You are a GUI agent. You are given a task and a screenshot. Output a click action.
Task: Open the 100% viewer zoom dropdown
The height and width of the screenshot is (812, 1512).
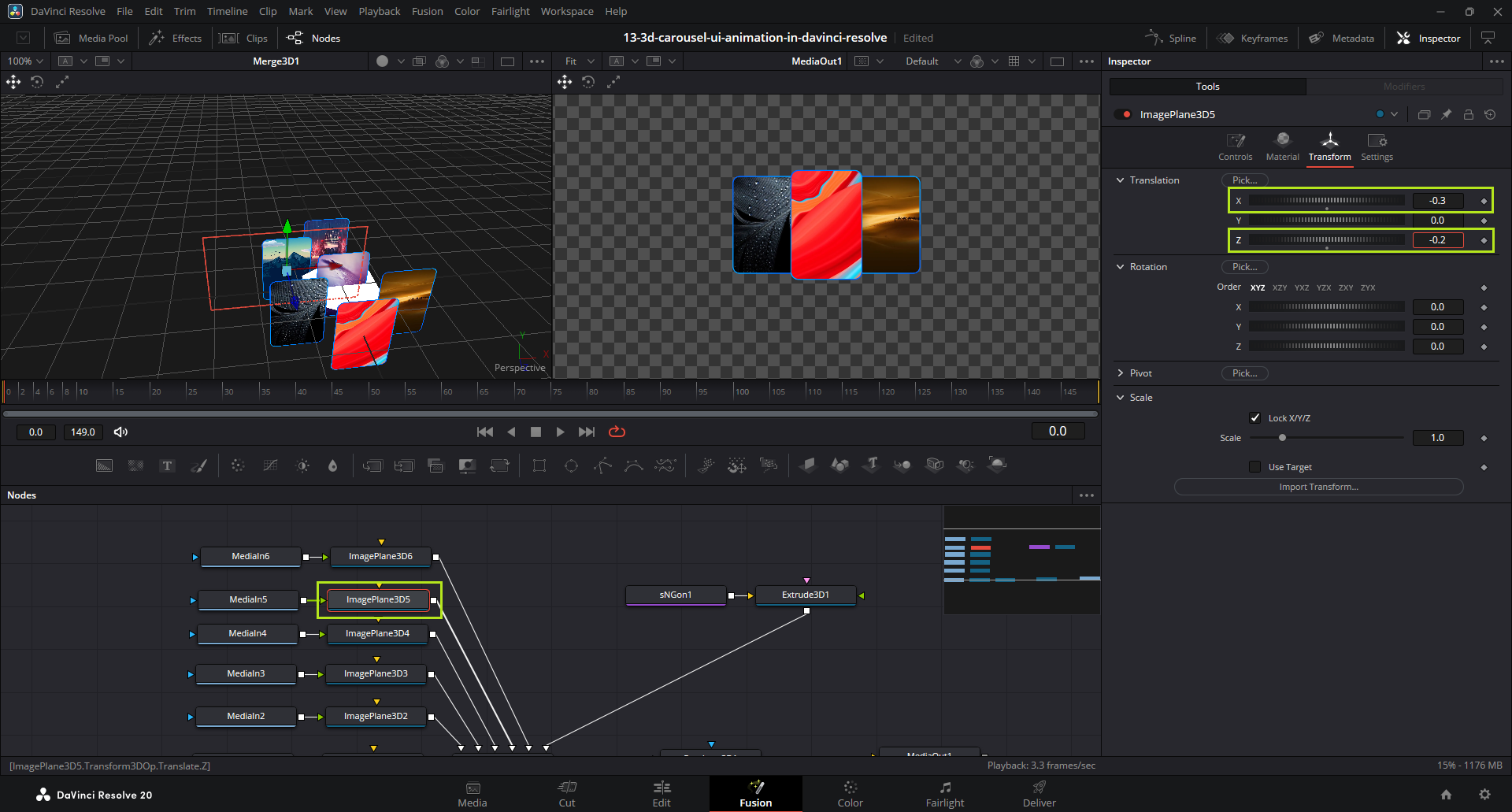pyautogui.click(x=25, y=61)
